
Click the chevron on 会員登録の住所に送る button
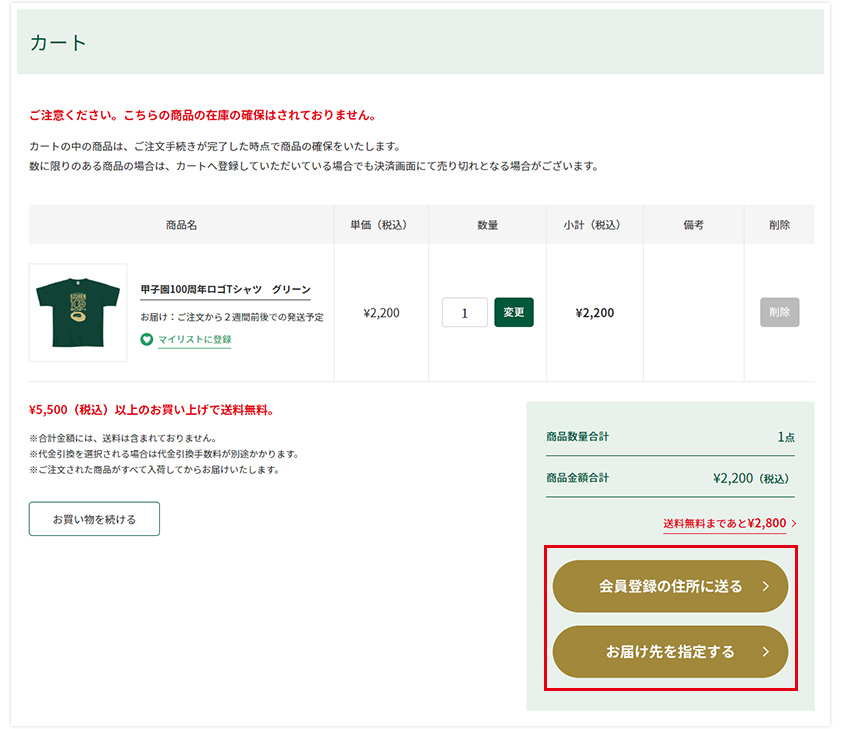[765, 587]
